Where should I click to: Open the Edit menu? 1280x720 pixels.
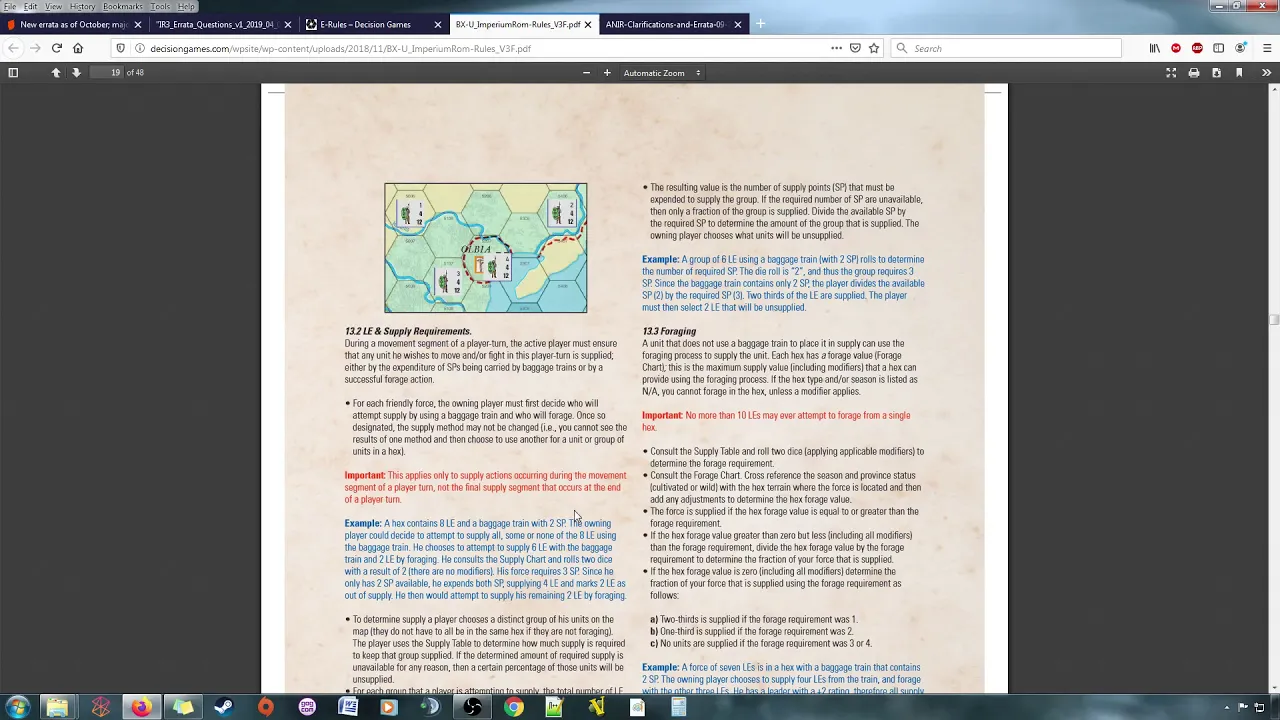coord(31,6)
